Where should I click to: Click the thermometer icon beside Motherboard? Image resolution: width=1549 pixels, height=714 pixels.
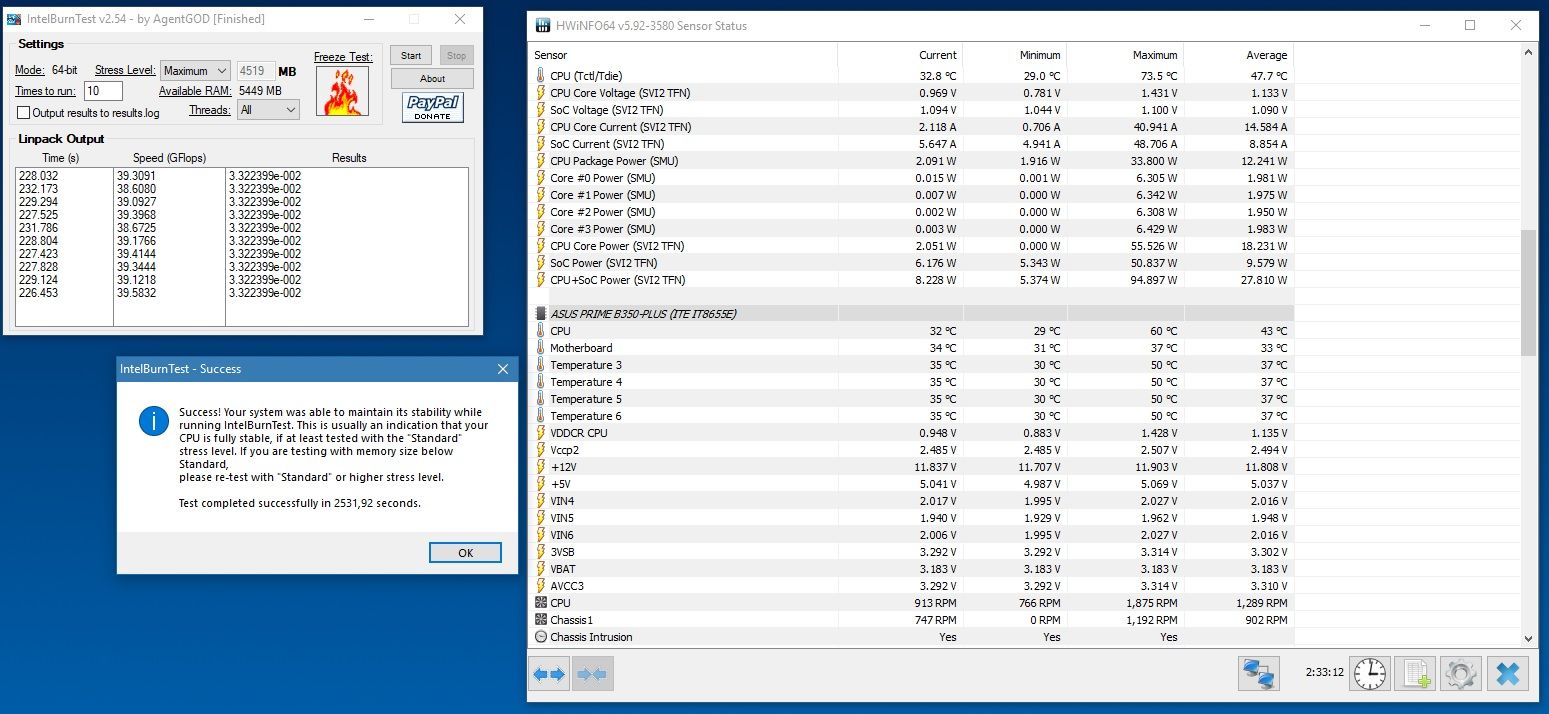[541, 348]
